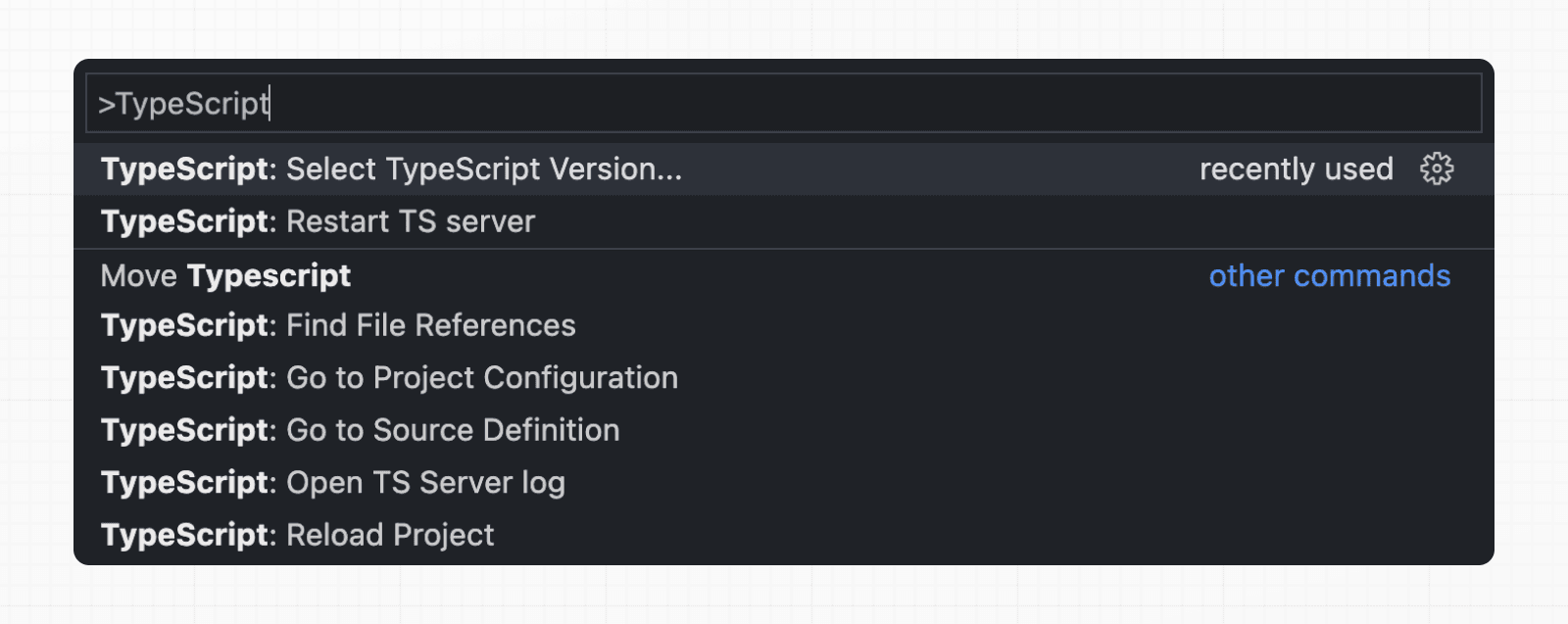This screenshot has width=1568, height=624.
Task: Run TypeScript: Go to Source Definition
Action: 360,430
